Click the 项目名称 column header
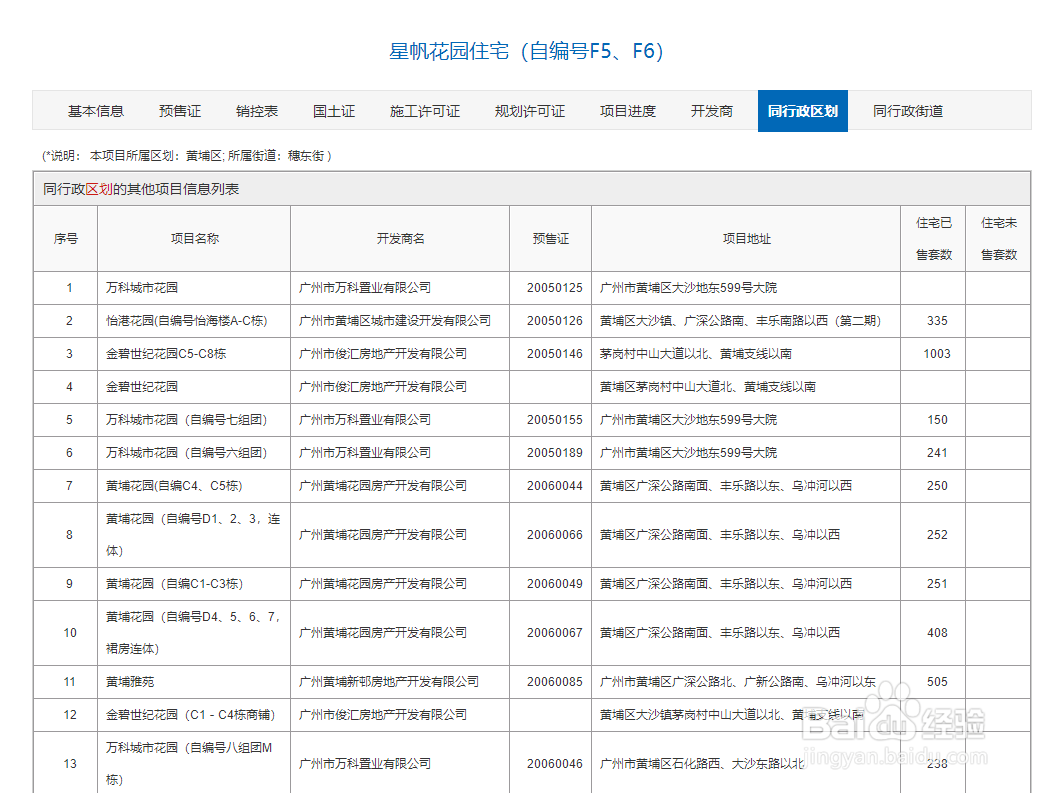Image resolution: width=1045 pixels, height=793 pixels. (194, 239)
